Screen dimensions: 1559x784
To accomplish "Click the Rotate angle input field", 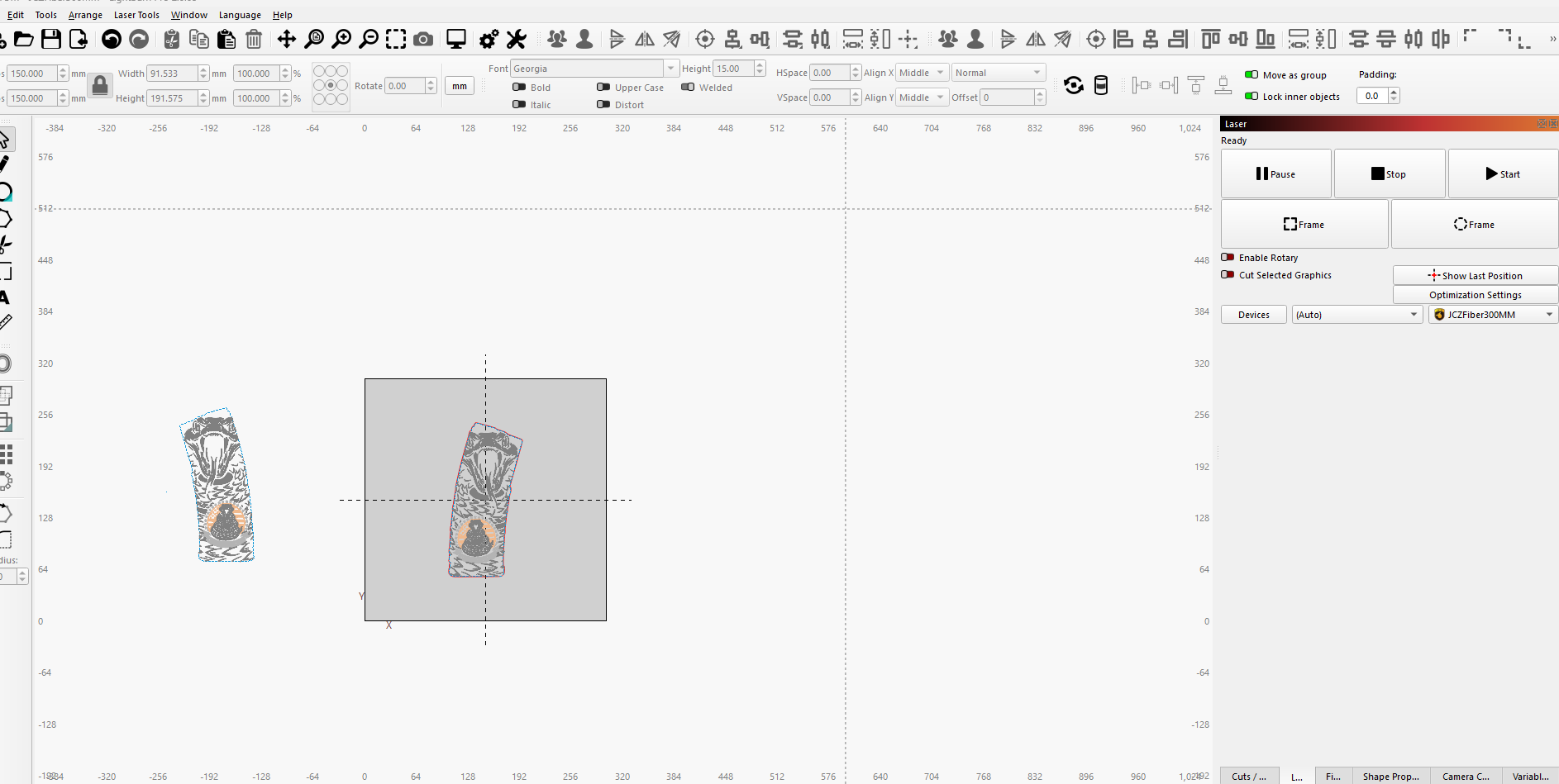I will (405, 86).
